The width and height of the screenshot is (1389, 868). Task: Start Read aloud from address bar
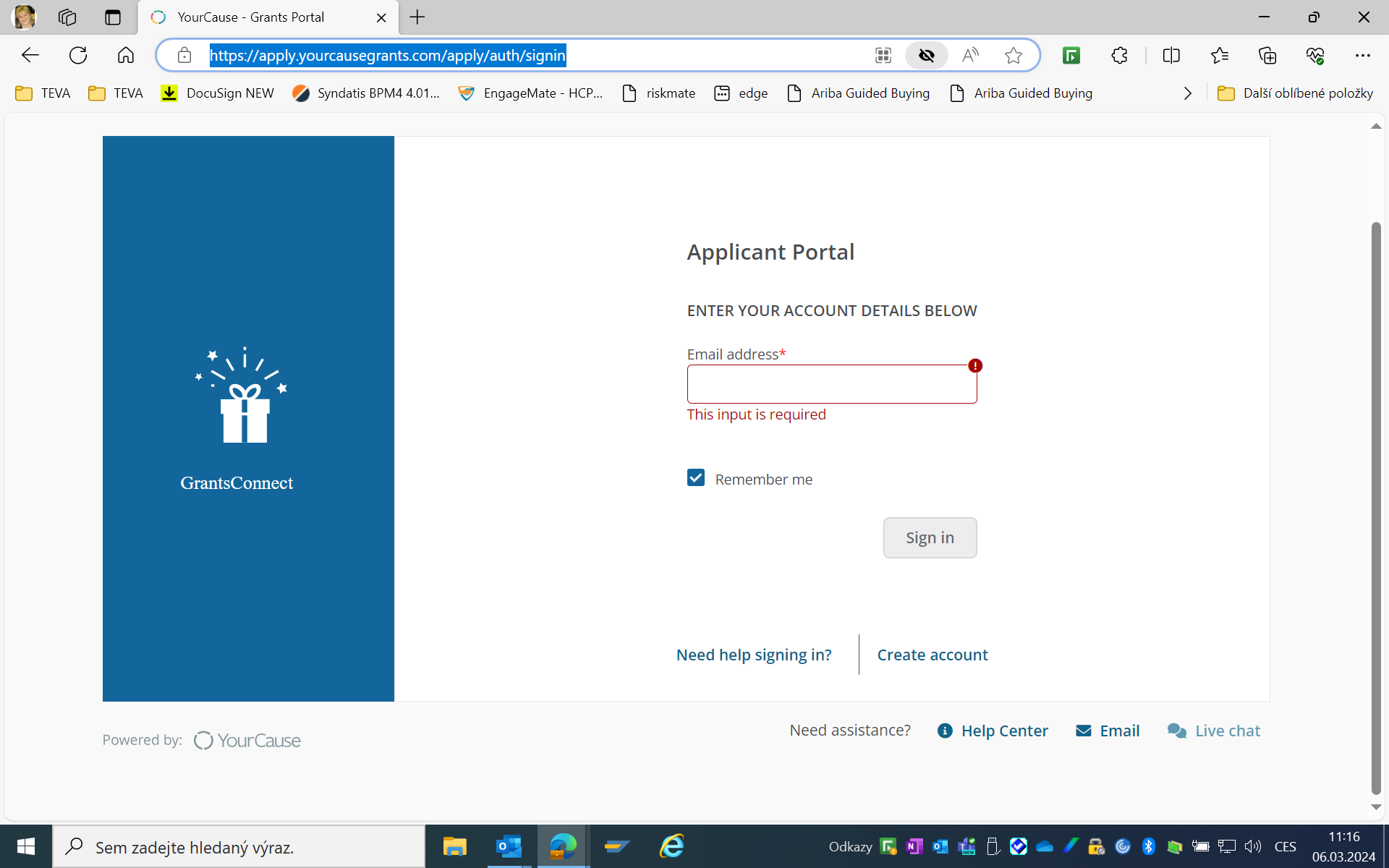(971, 56)
